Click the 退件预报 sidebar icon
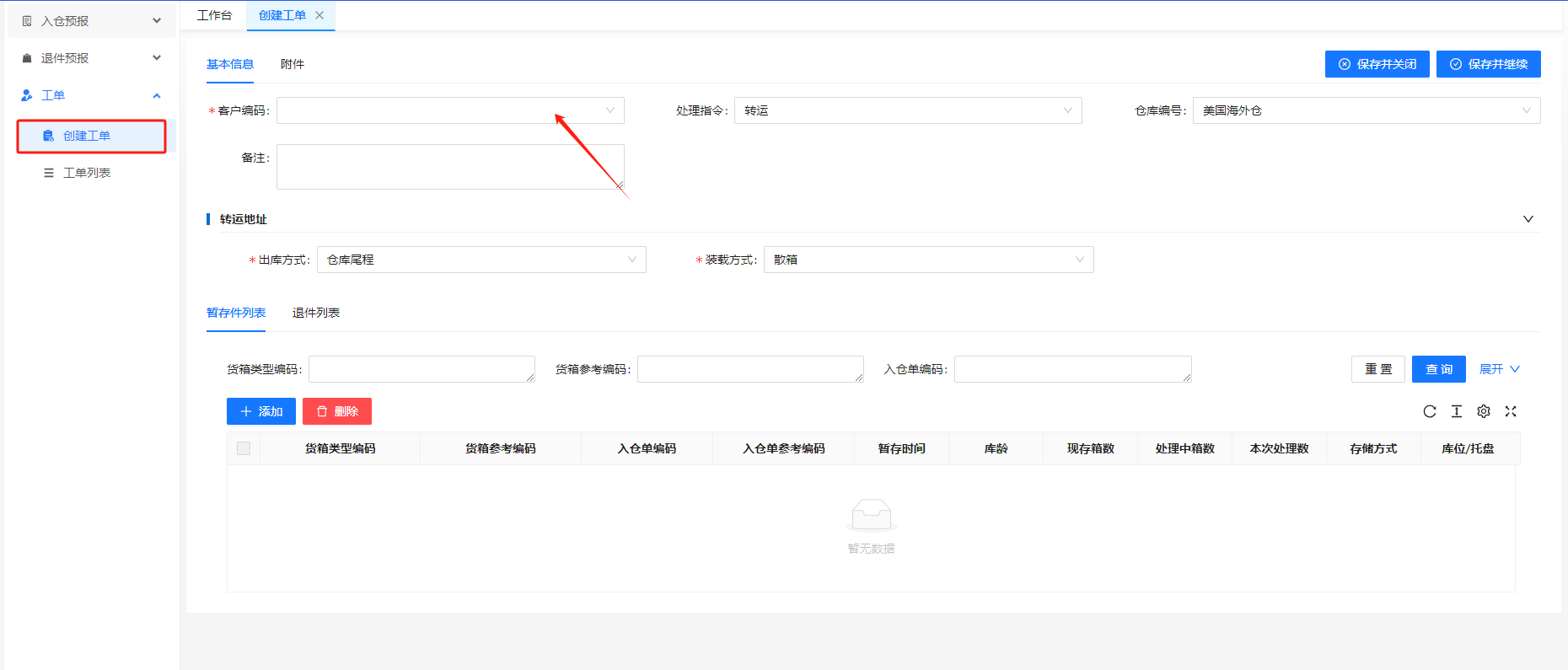Image resolution: width=1568 pixels, height=670 pixels. 27,58
